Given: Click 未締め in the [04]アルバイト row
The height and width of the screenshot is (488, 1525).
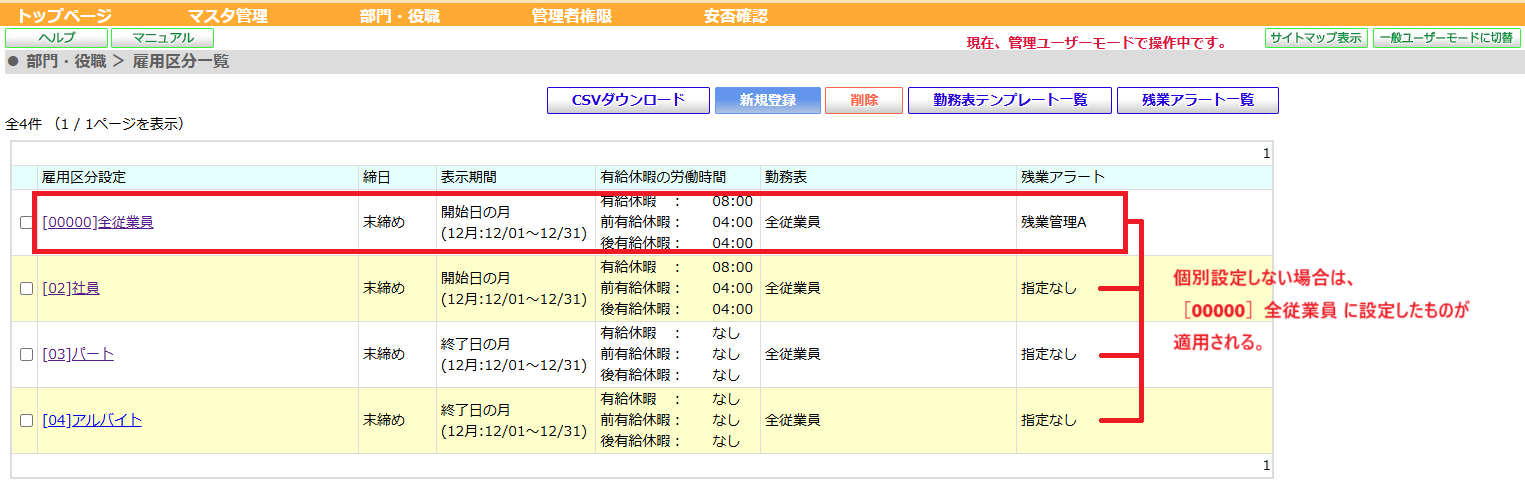Looking at the screenshot, I should coord(384,420).
